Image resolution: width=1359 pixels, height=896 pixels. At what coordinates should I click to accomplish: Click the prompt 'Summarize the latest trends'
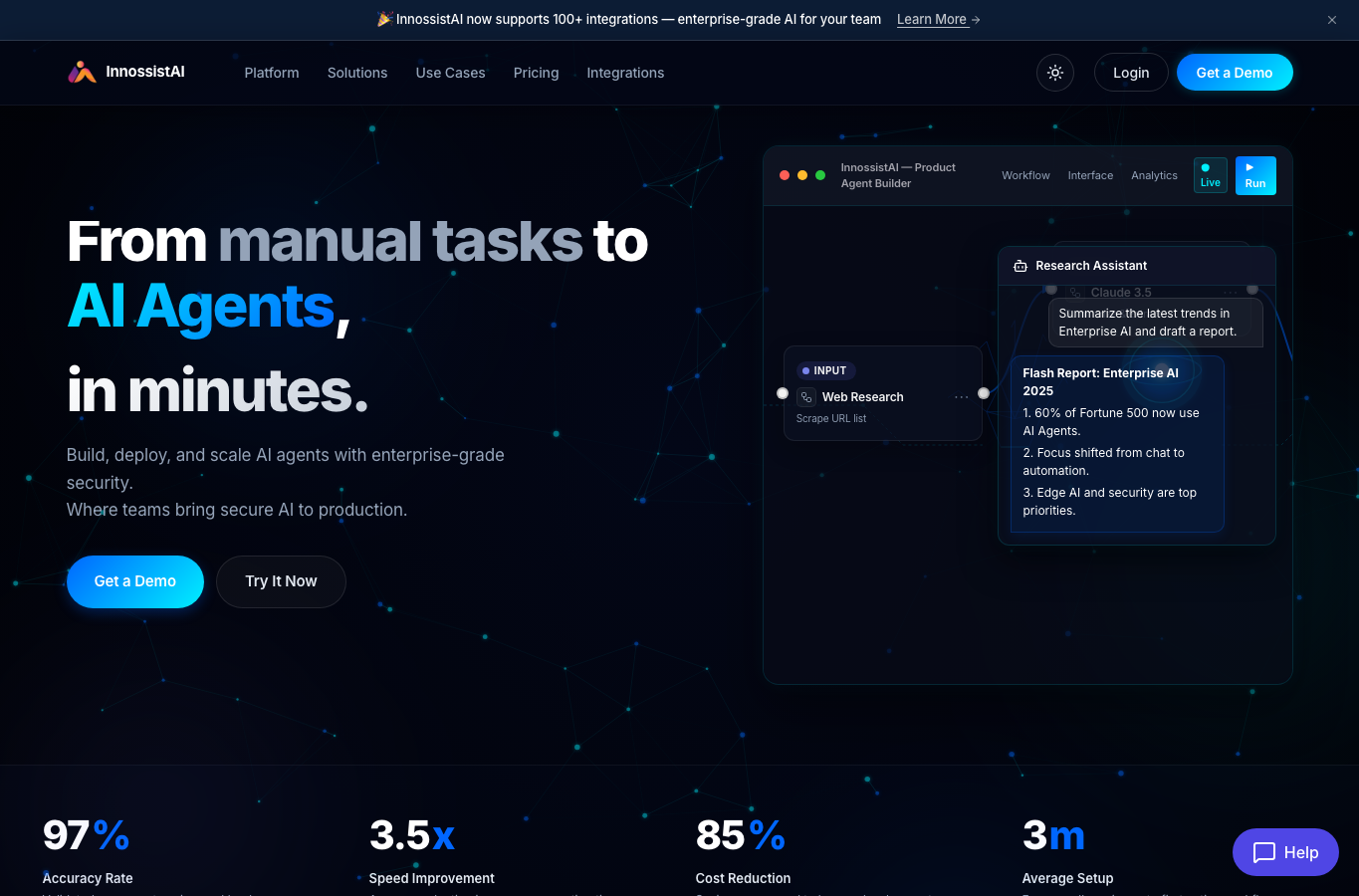pyautogui.click(x=1155, y=323)
